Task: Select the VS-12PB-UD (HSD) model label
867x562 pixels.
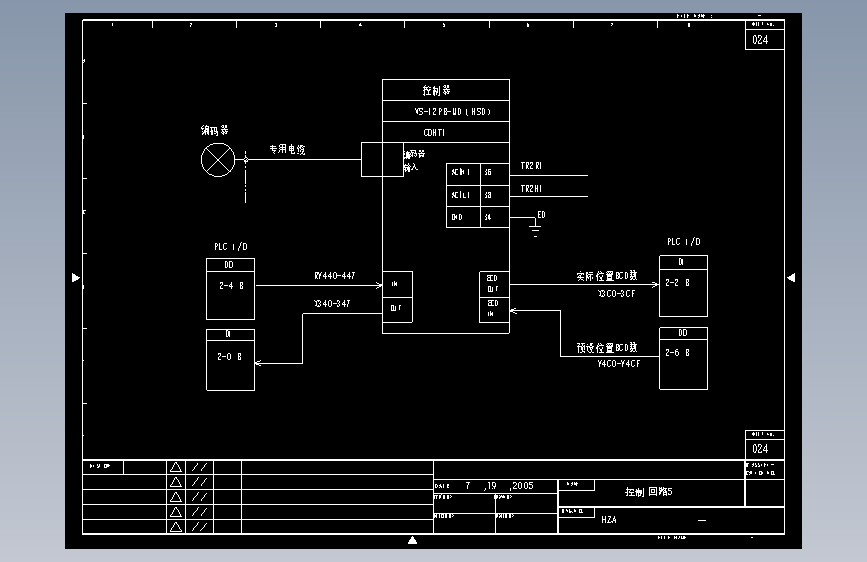Action: [x=452, y=111]
